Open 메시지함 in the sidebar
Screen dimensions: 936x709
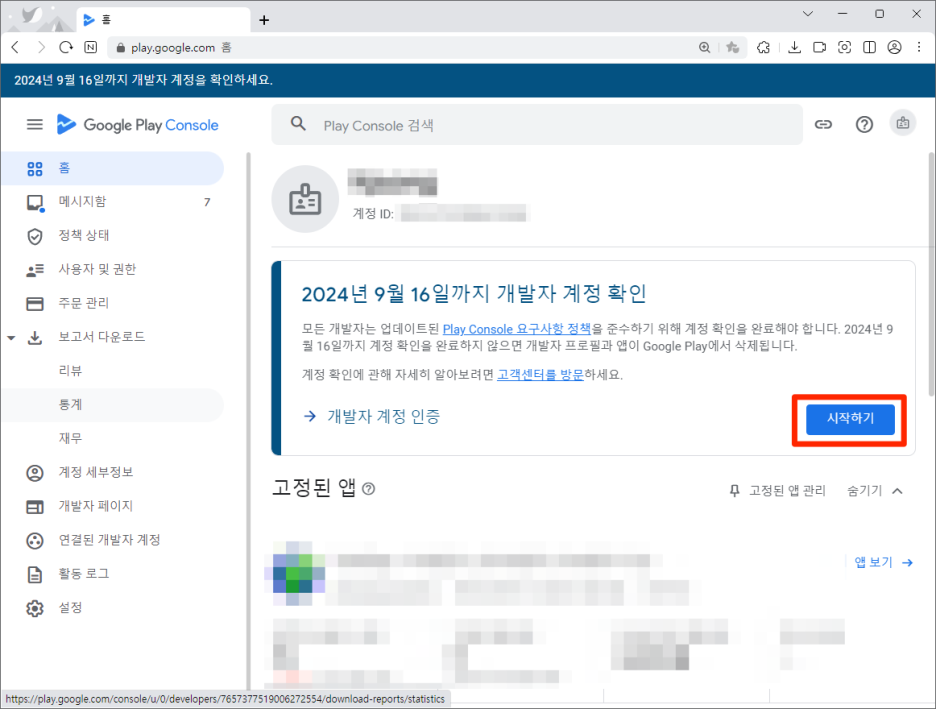pyautogui.click(x=113, y=202)
